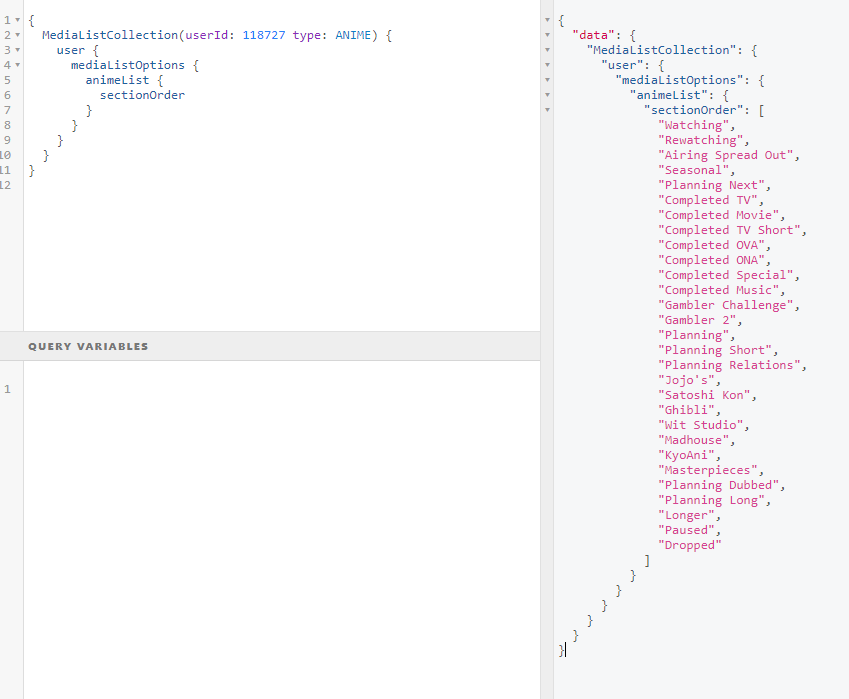Click the "Dropped" result entry
Image resolution: width=849 pixels, height=699 pixels.
690,545
